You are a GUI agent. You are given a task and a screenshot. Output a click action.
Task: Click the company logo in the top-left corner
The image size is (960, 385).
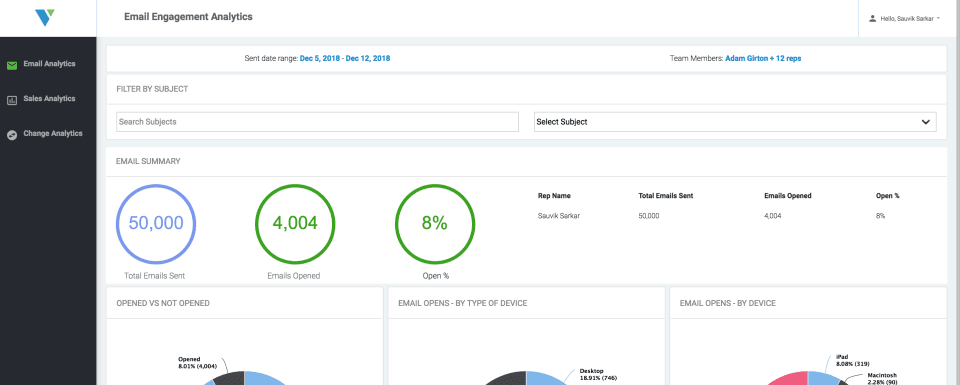point(45,17)
